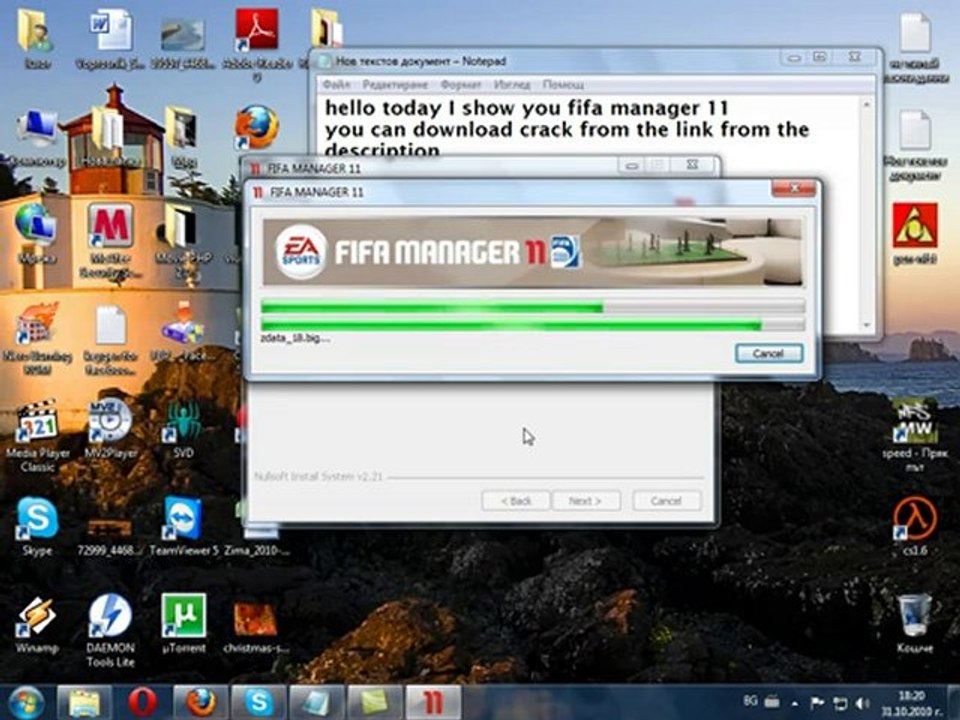The image size is (960, 720).
Task: Click Notepad scrollbar down arrow
Action: click(866, 325)
